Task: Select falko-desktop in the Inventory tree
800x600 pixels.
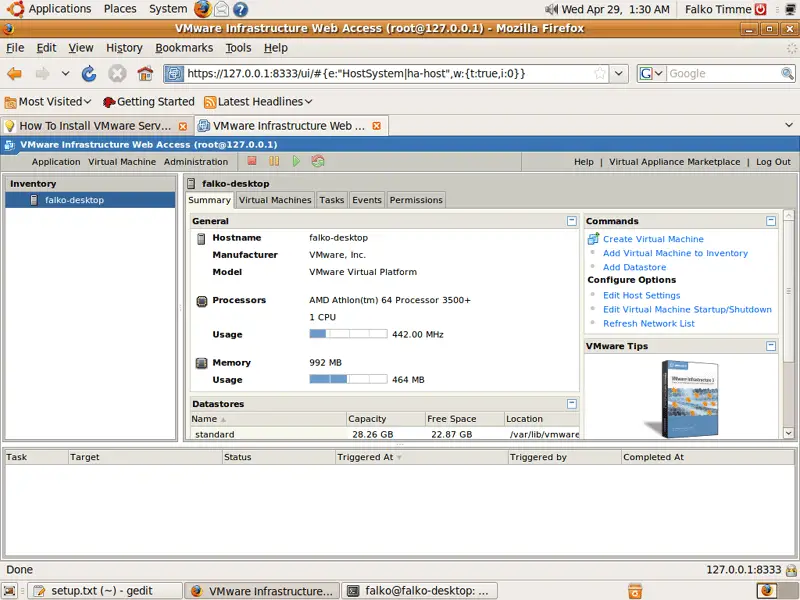Action: coord(90,200)
